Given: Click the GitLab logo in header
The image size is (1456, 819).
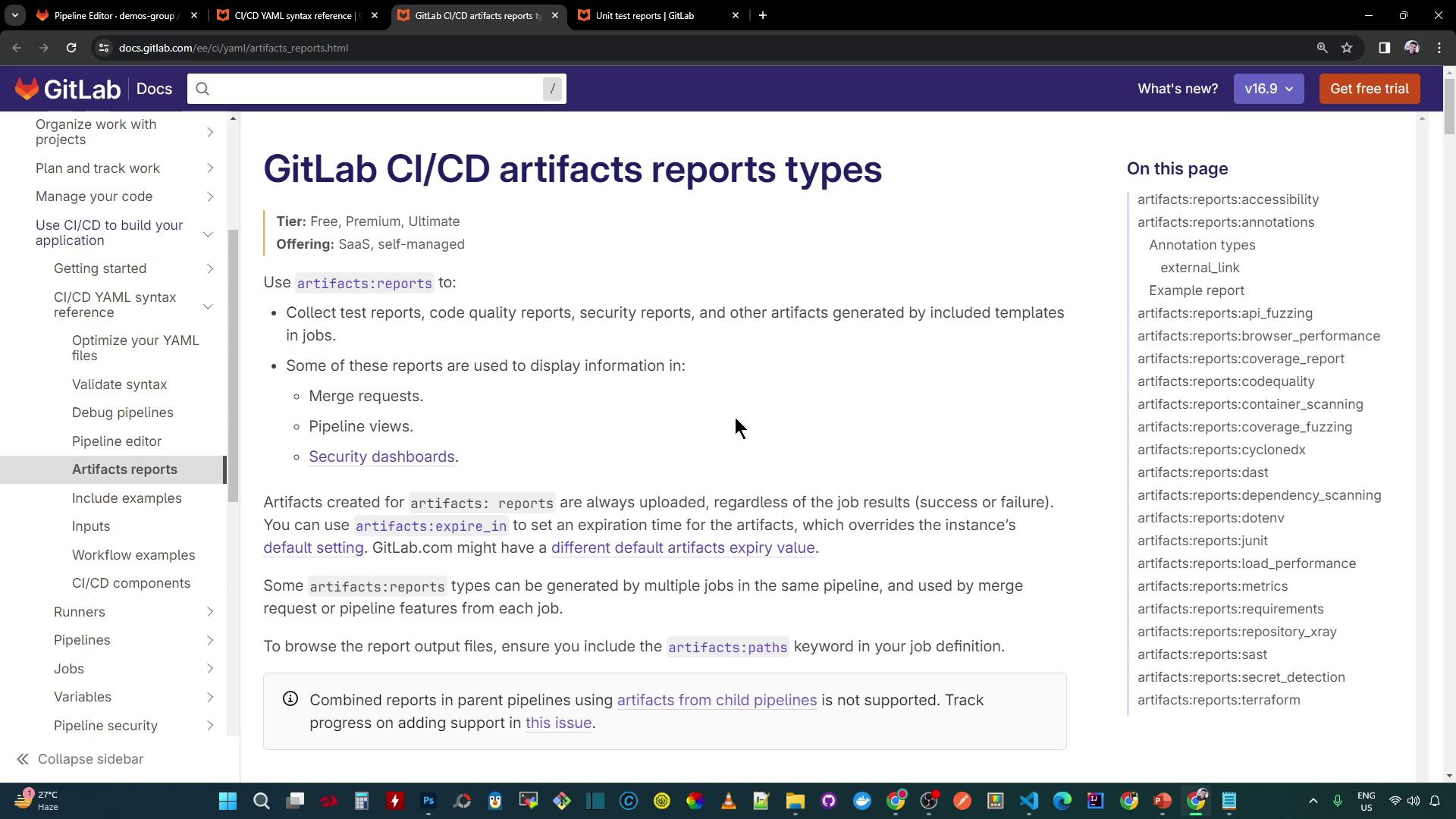Looking at the screenshot, I should coord(67,89).
